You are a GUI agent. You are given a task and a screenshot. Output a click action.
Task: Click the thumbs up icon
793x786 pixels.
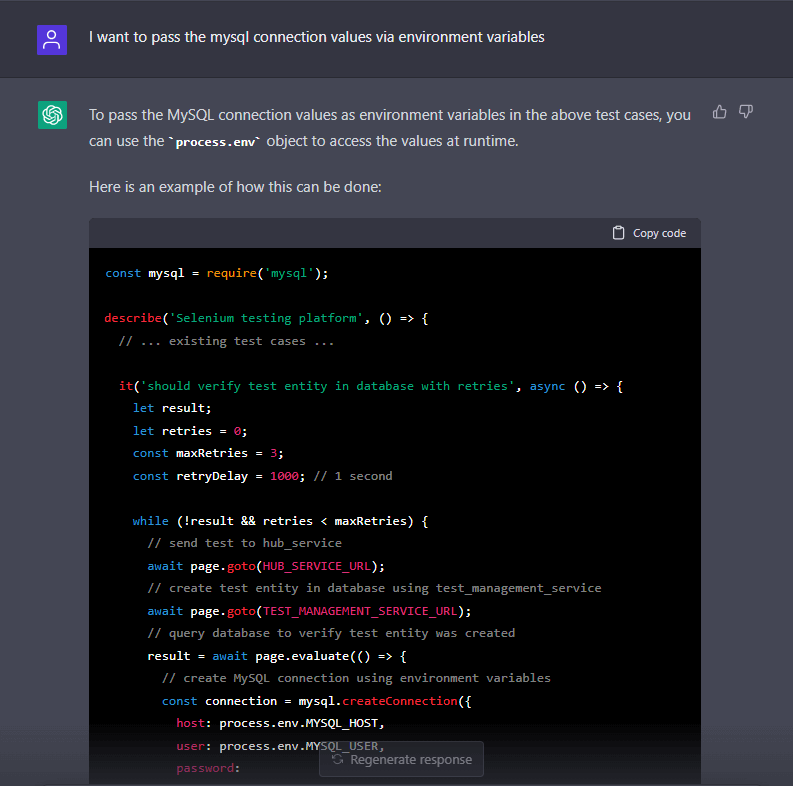(719, 112)
